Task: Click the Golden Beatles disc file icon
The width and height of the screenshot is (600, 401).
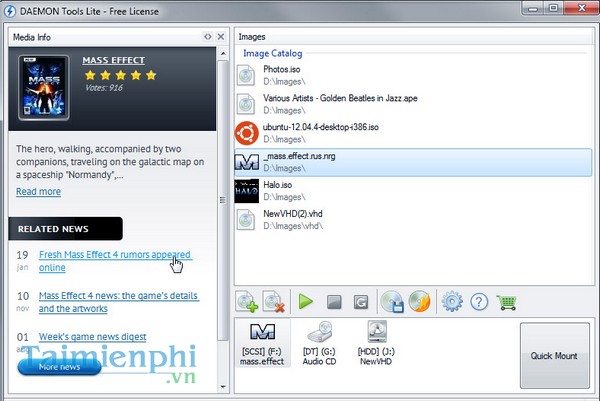Action: (246, 104)
